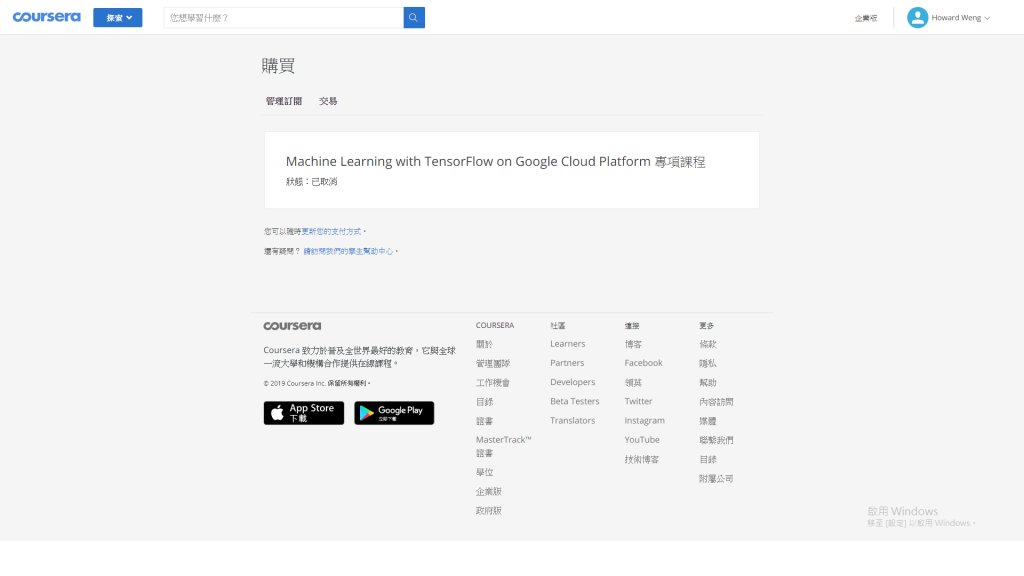Click Howard Weng's profile avatar icon

coord(918,18)
